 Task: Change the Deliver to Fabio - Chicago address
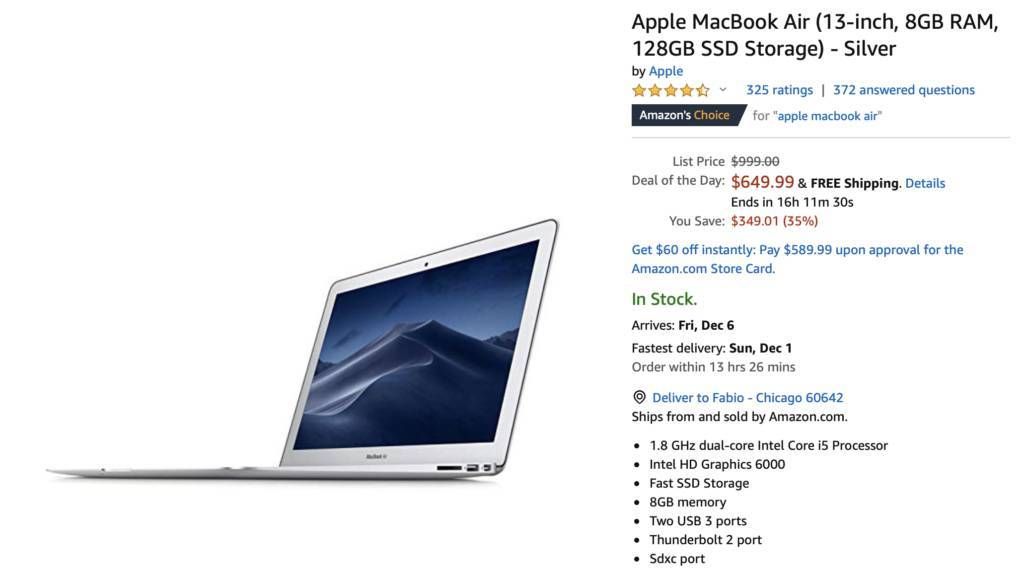[747, 398]
